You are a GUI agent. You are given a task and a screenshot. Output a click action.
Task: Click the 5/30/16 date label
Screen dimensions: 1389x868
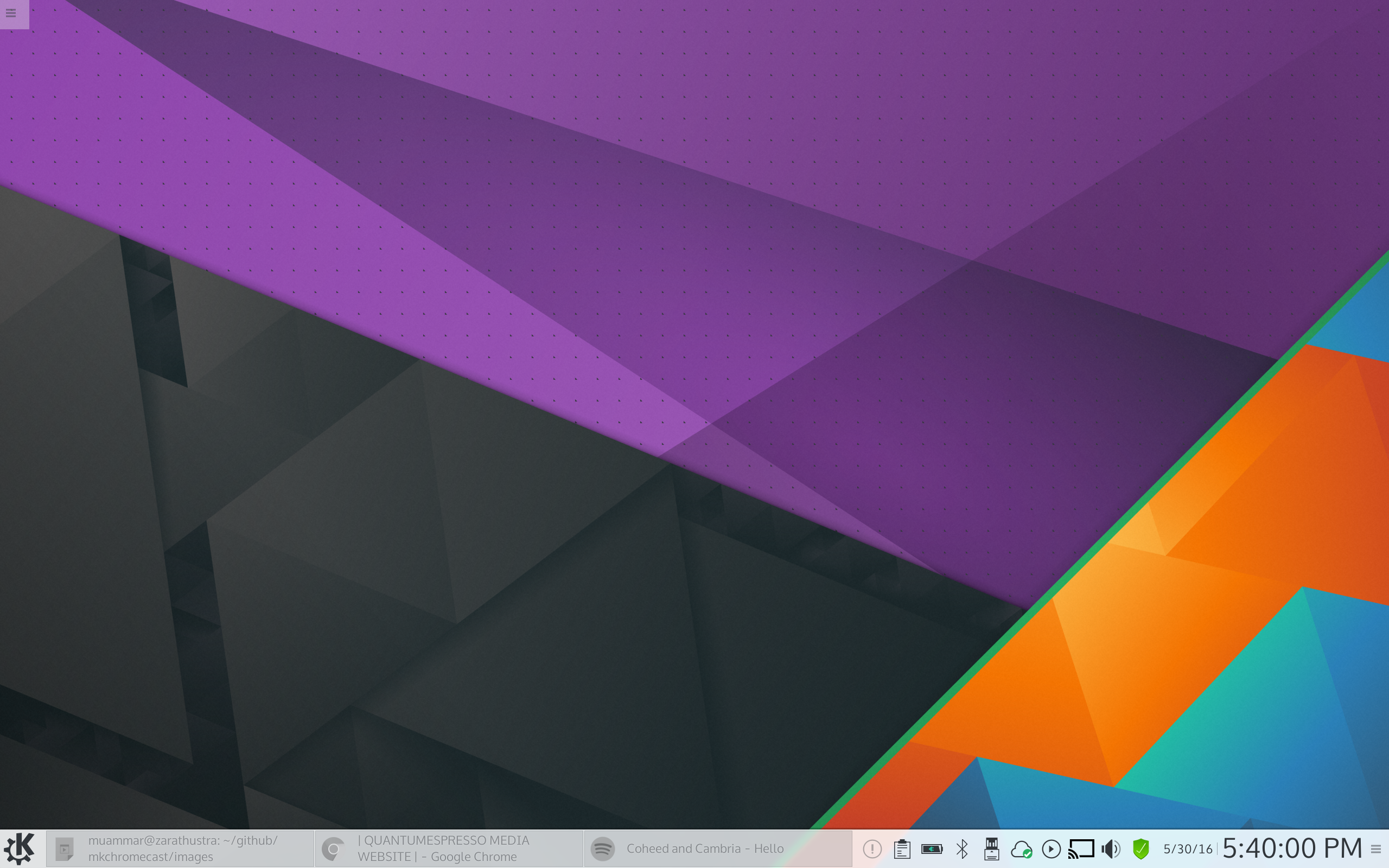pos(1188,849)
